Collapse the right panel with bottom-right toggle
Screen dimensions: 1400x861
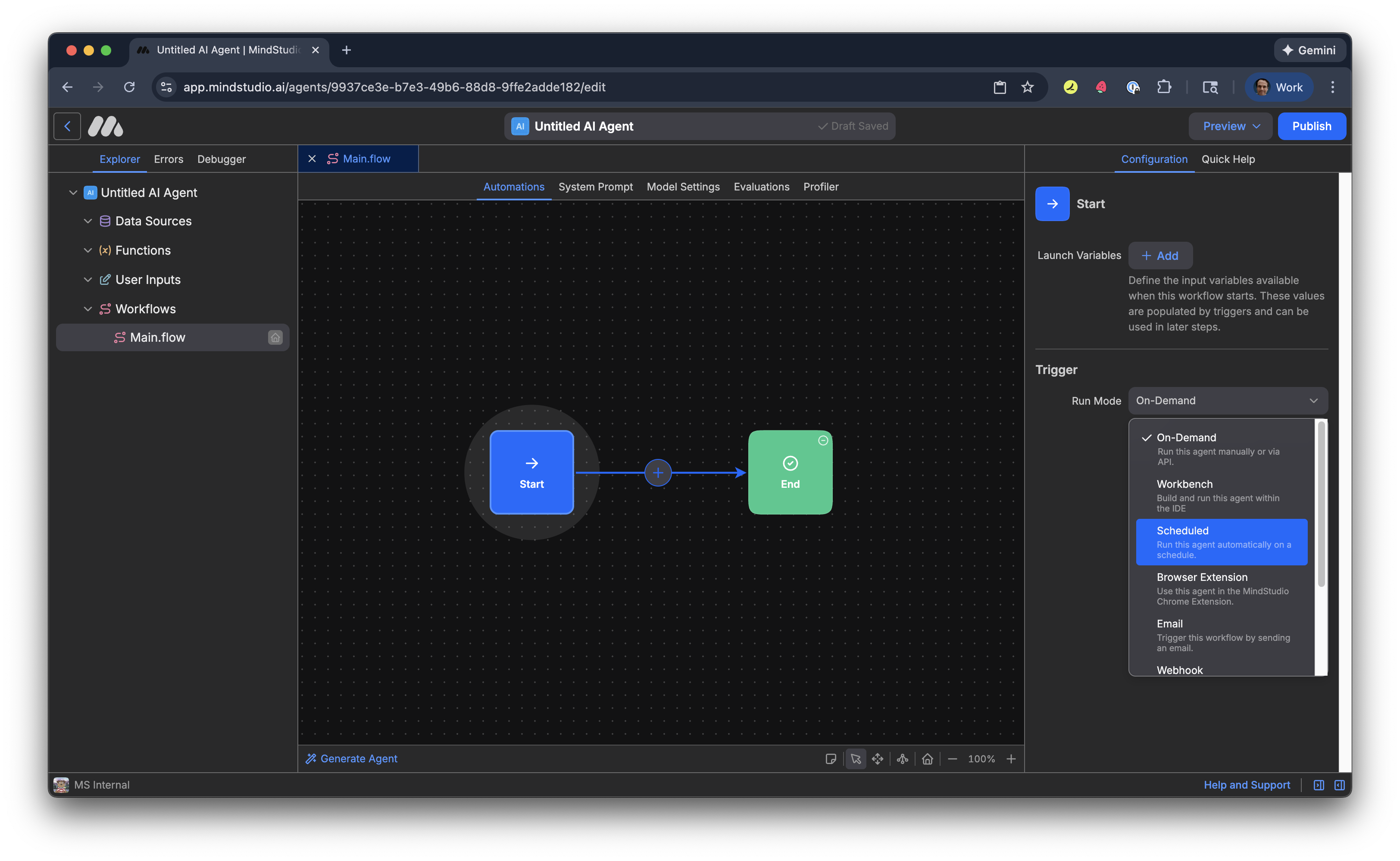click(1339, 785)
